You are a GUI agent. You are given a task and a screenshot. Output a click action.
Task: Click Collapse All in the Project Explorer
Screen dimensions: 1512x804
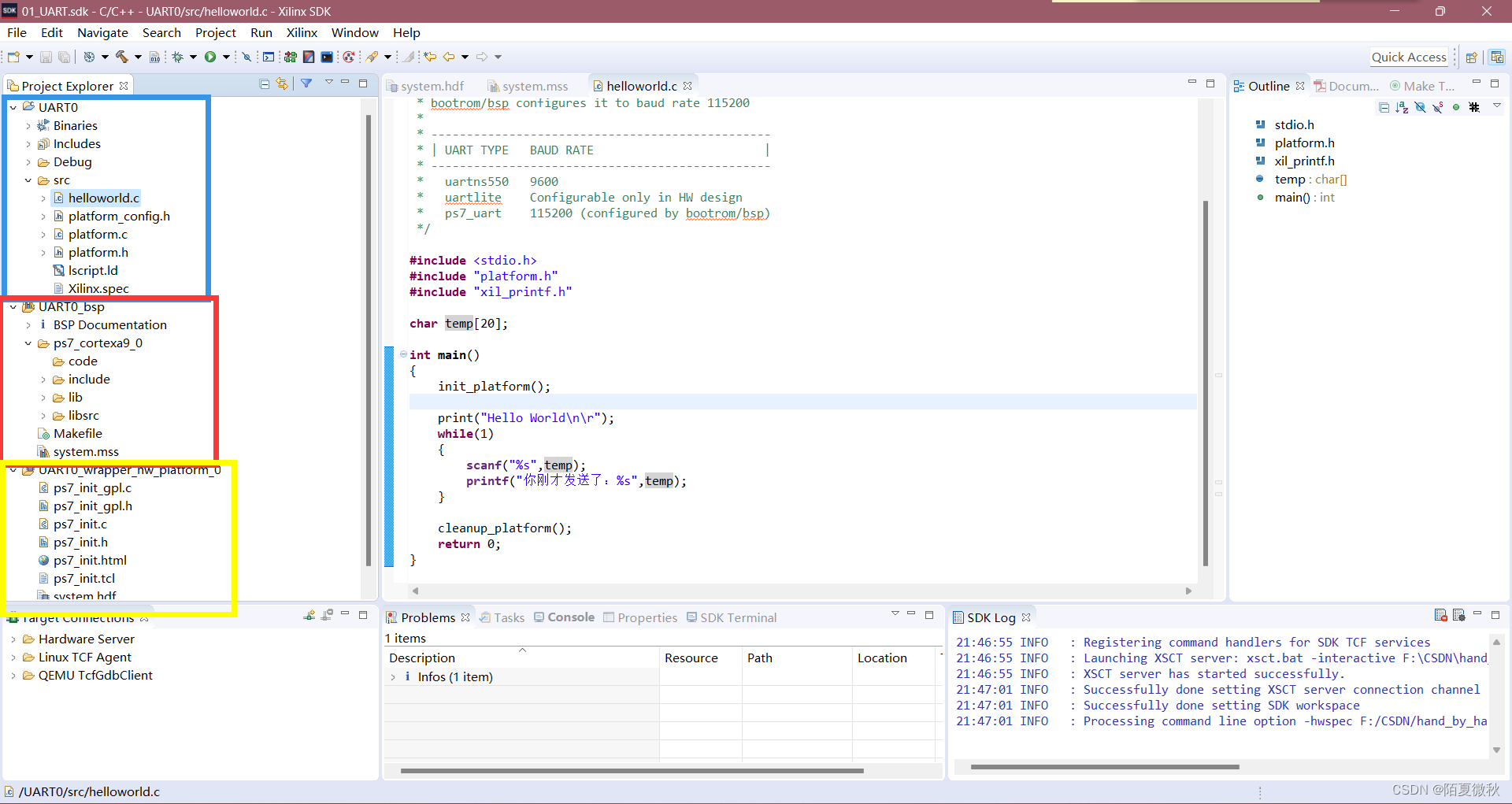264,83
